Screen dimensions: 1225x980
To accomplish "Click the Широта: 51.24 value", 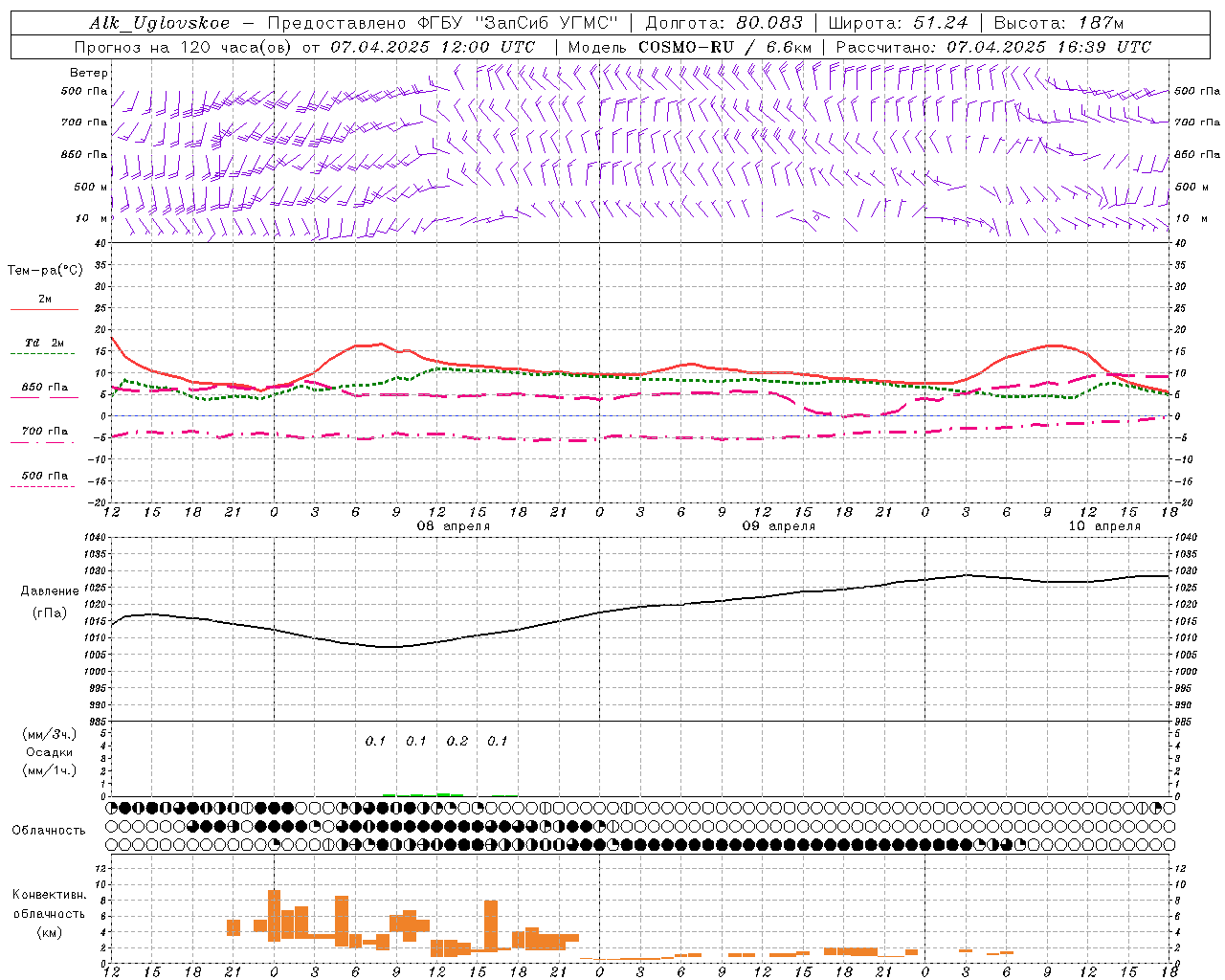I will [x=898, y=23].
